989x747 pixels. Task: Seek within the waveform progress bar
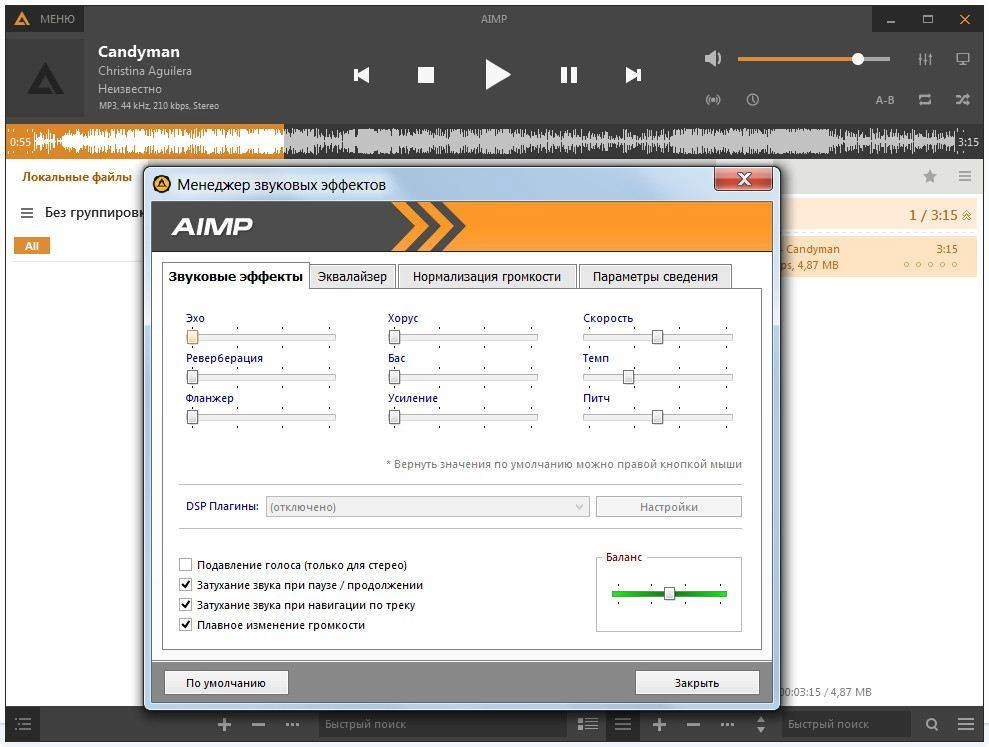494,141
